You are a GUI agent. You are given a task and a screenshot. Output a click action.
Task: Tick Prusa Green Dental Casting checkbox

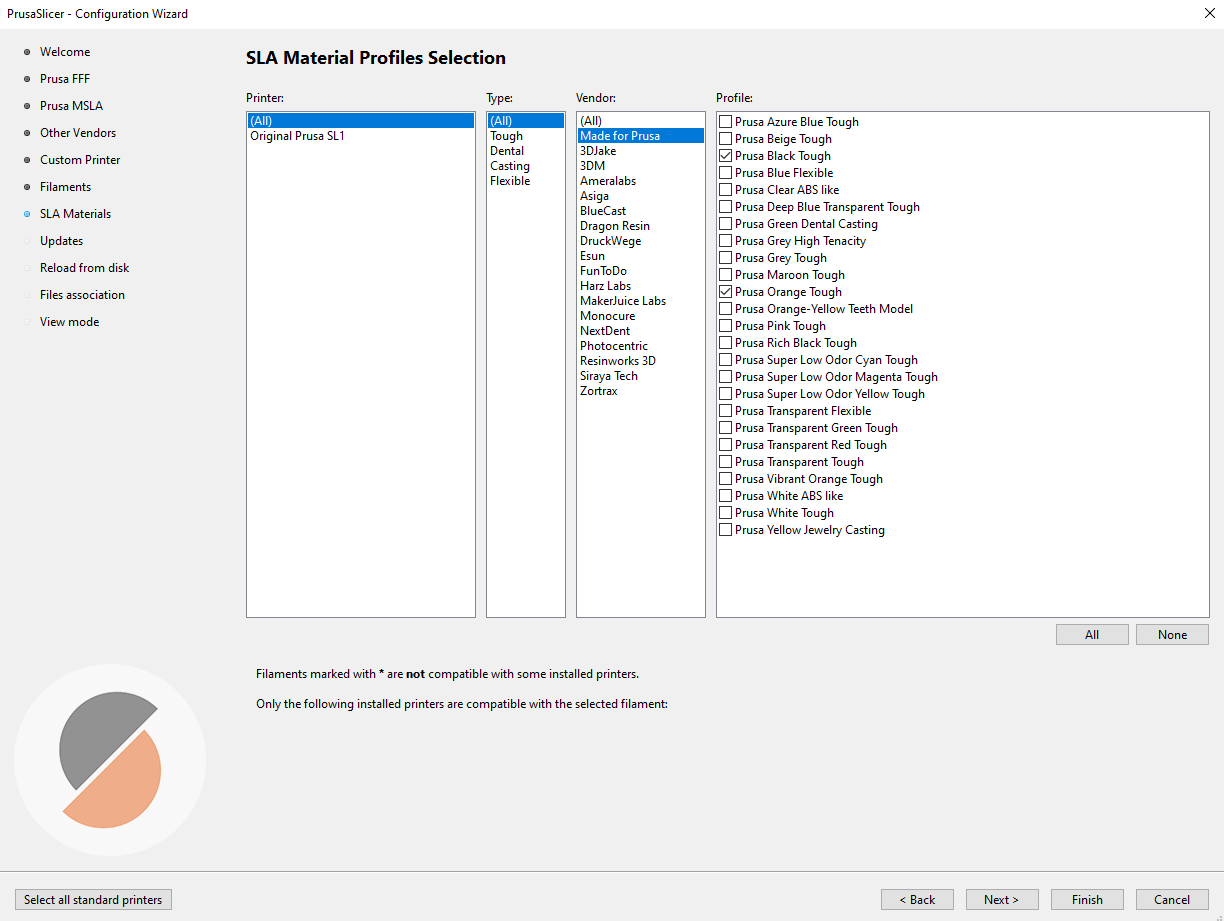tap(725, 224)
